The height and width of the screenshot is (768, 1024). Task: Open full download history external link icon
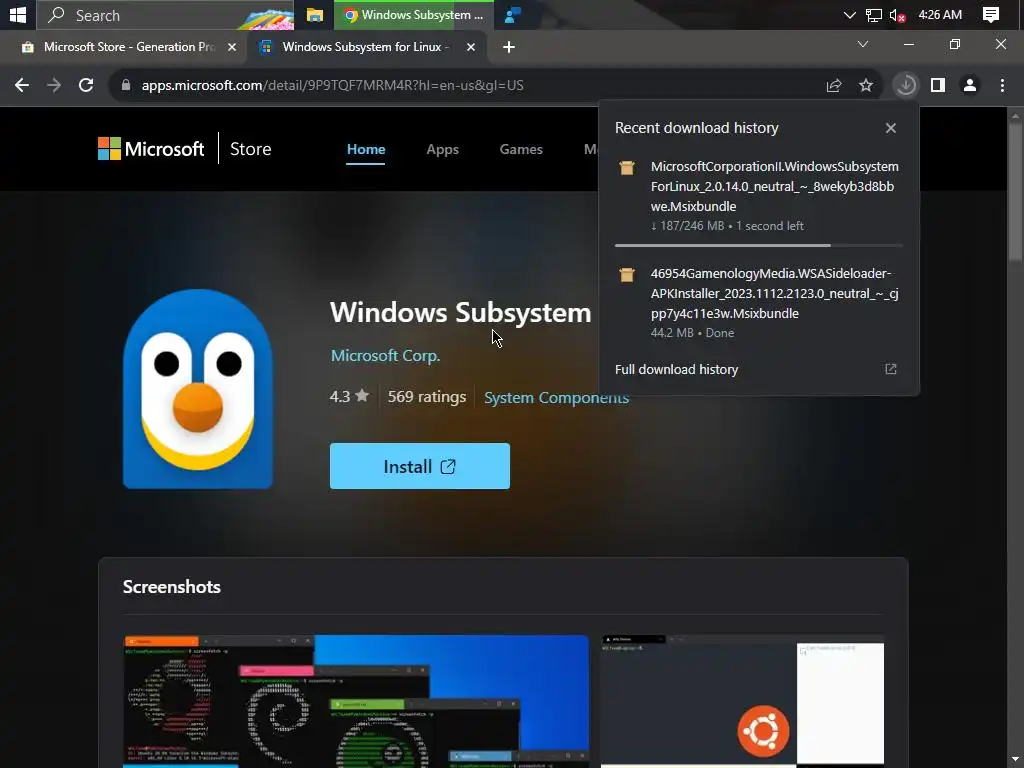pos(891,369)
